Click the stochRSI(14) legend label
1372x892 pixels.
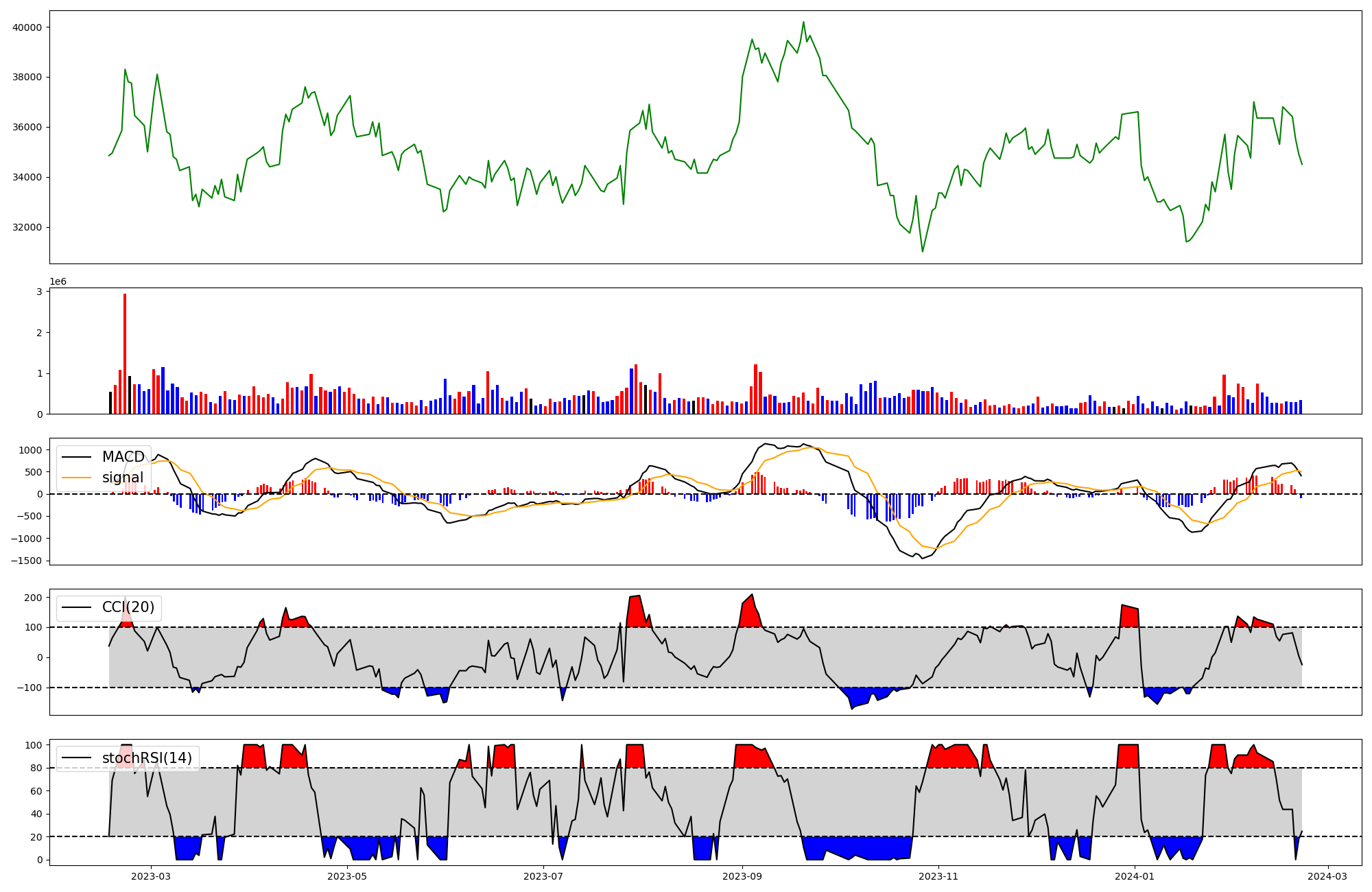147,758
